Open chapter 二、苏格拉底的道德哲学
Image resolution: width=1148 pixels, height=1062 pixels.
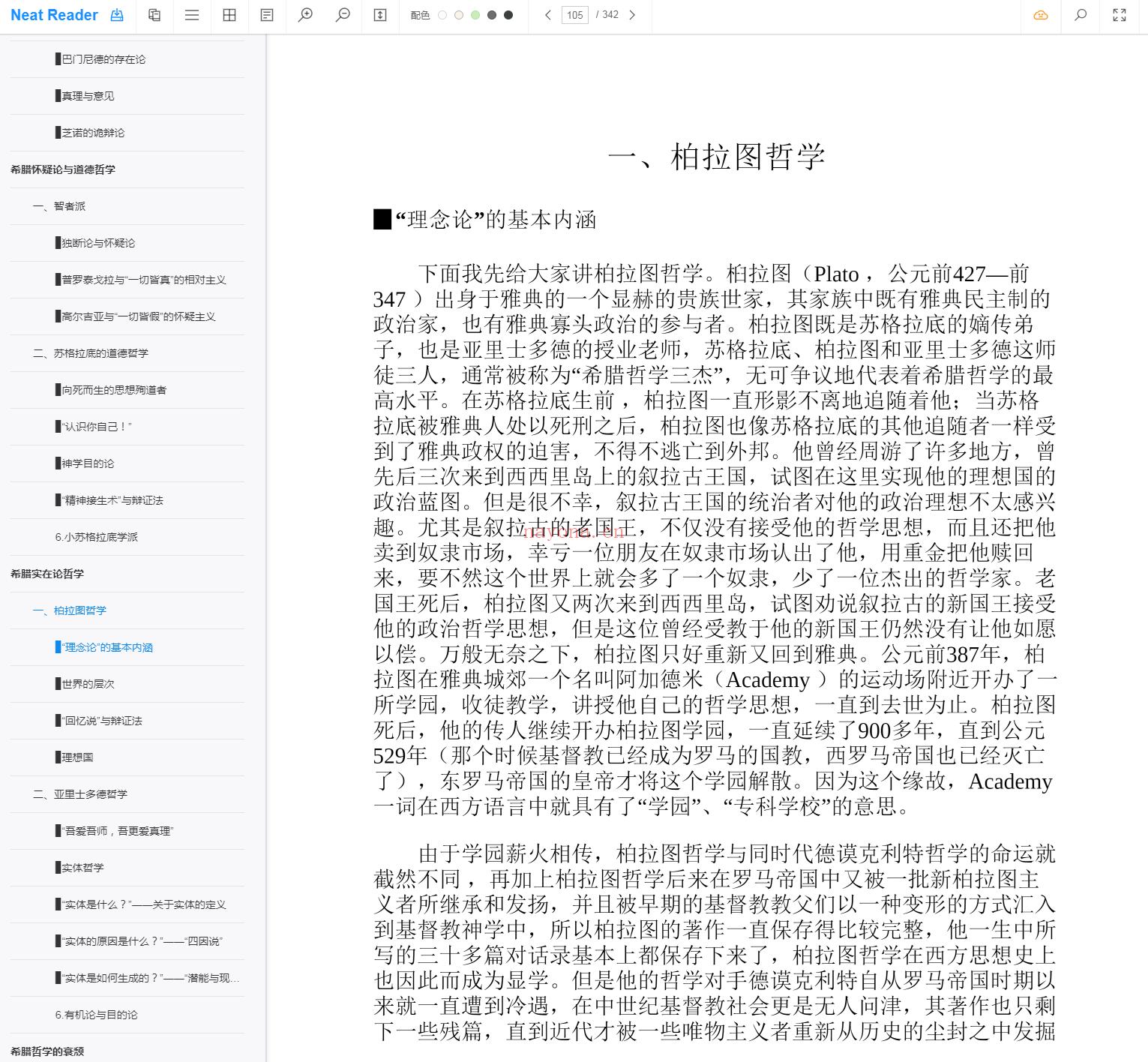pos(91,353)
